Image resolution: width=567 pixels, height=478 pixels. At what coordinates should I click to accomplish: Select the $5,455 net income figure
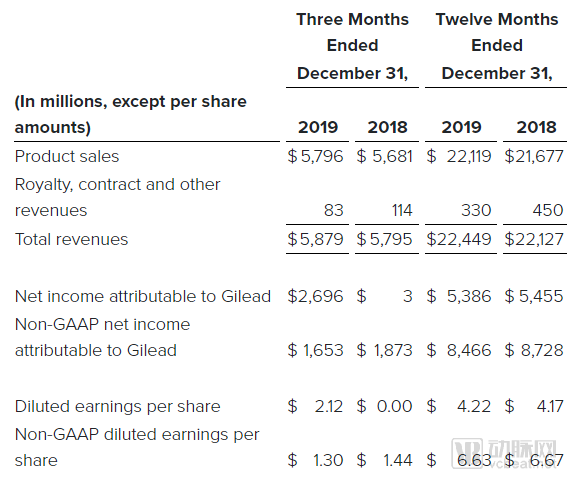point(534,296)
